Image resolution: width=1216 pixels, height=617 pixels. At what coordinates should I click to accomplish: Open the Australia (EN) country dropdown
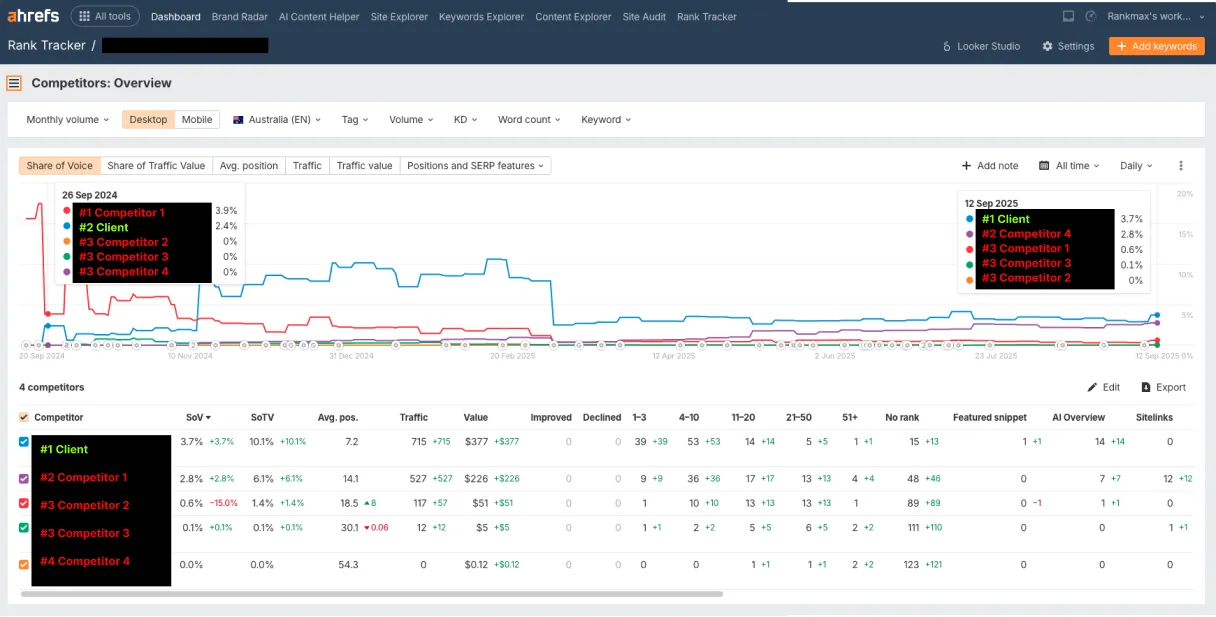pos(277,119)
